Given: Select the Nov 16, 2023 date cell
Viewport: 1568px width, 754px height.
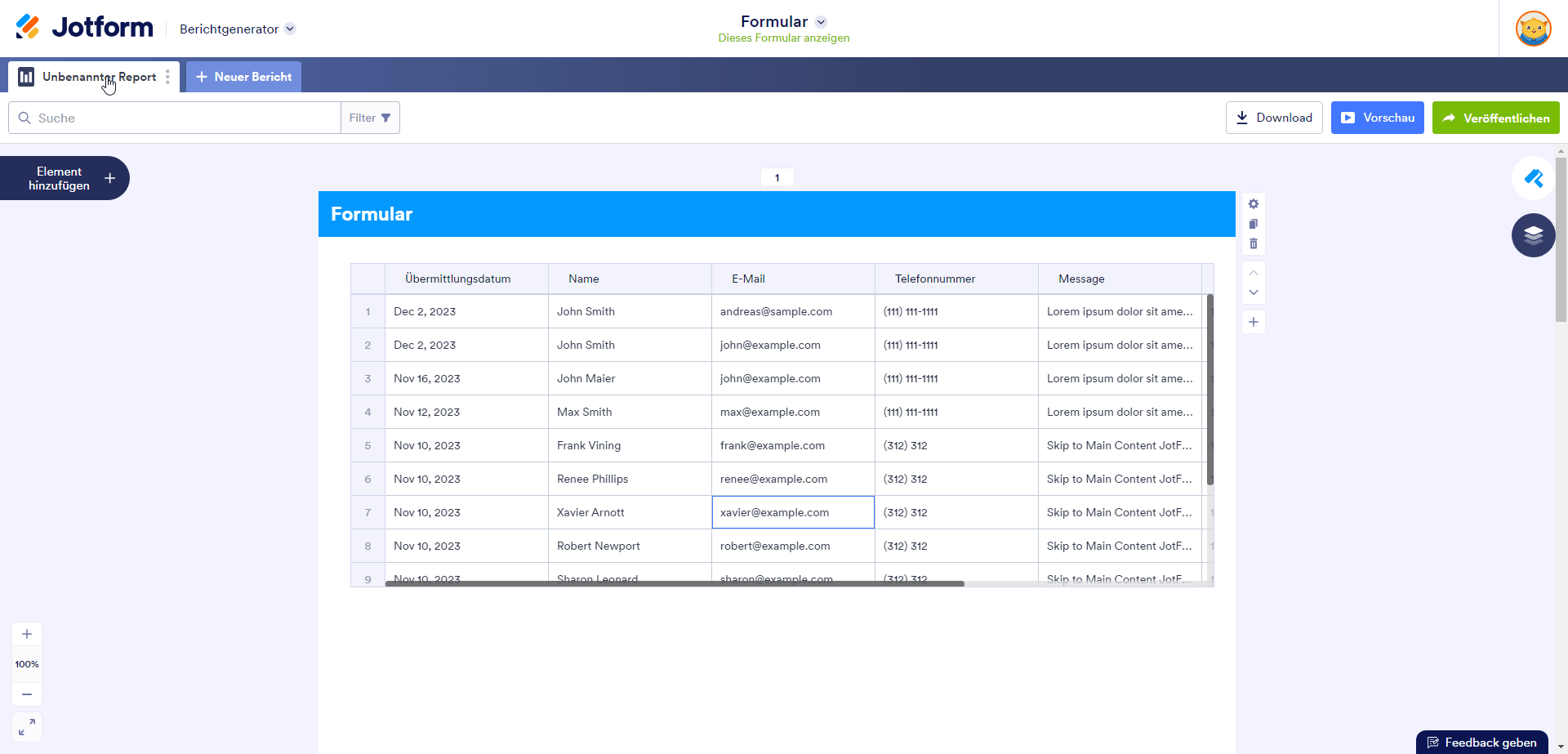Looking at the screenshot, I should pyautogui.click(x=466, y=378).
